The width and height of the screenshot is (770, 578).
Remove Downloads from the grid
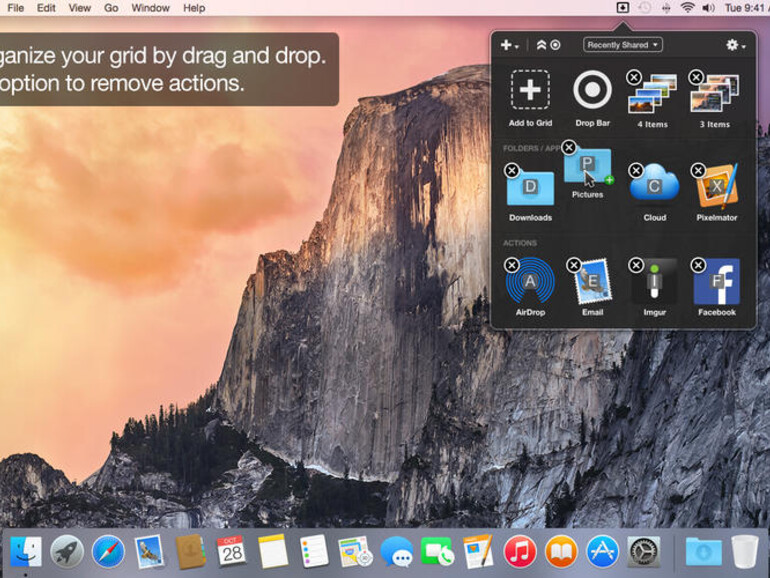(x=512, y=170)
